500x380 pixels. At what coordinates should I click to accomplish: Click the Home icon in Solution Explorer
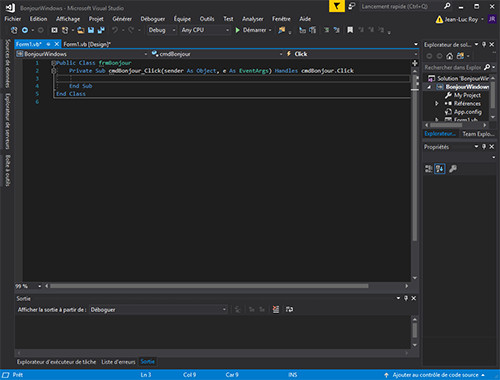pyautogui.click(x=450, y=56)
